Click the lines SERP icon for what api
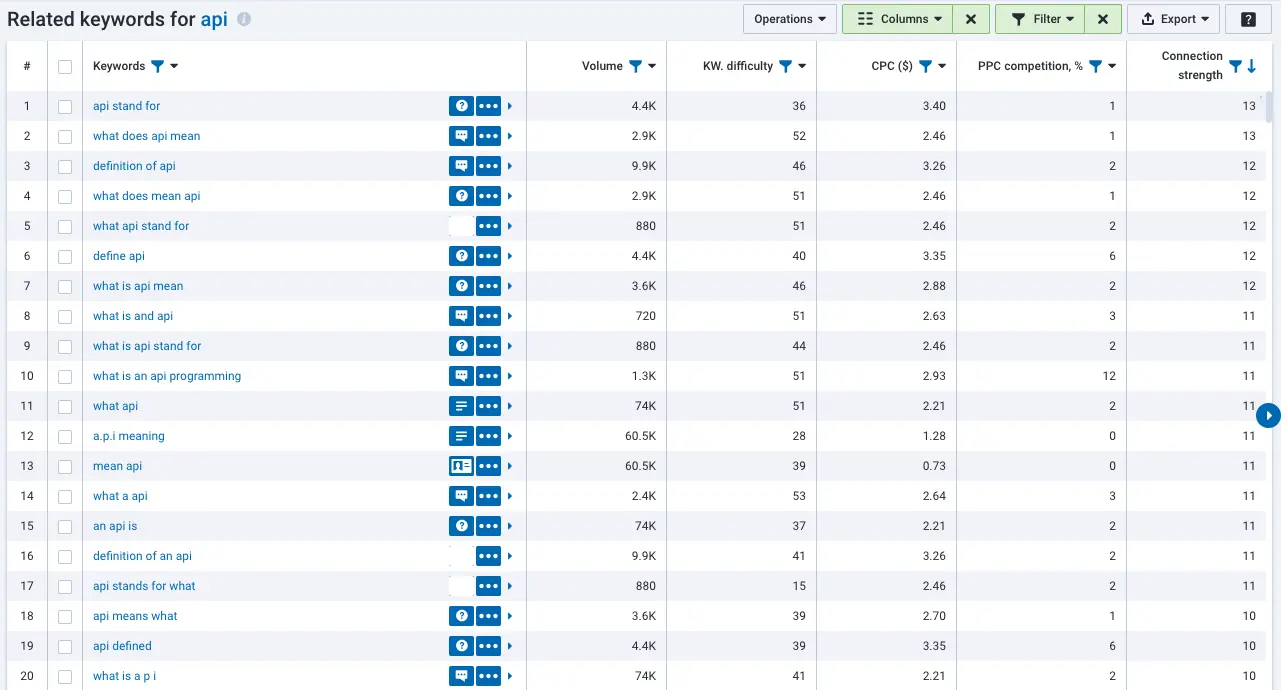 (461, 406)
